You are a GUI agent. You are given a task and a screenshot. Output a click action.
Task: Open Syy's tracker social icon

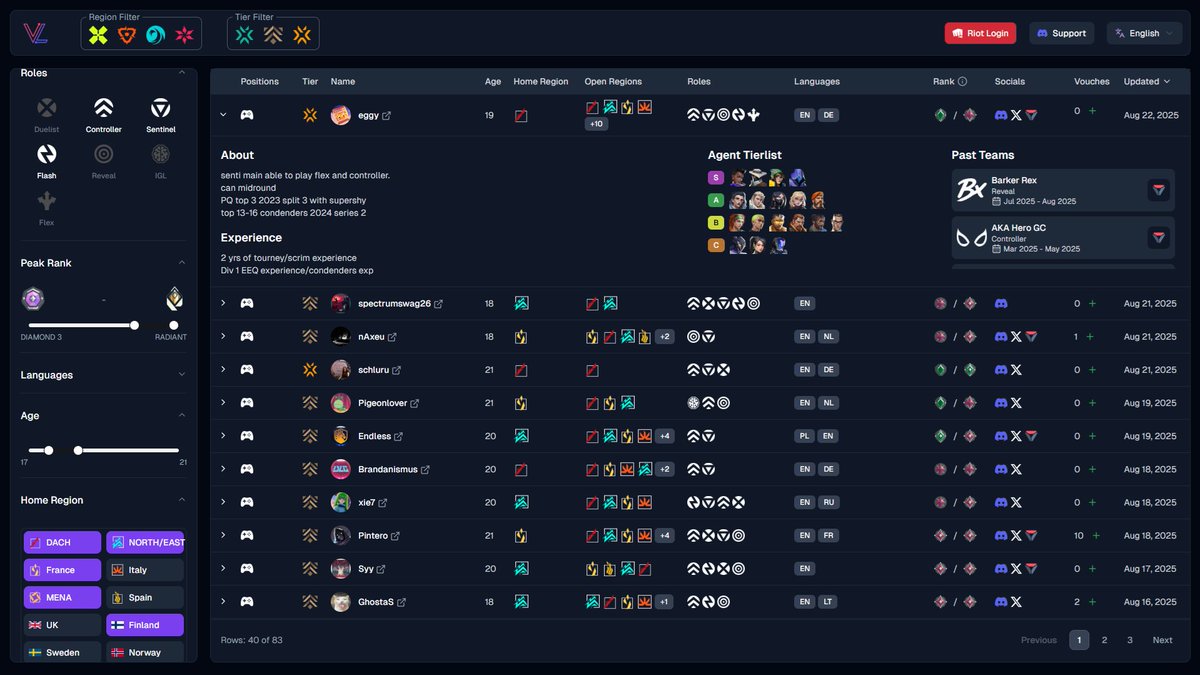(1031, 569)
